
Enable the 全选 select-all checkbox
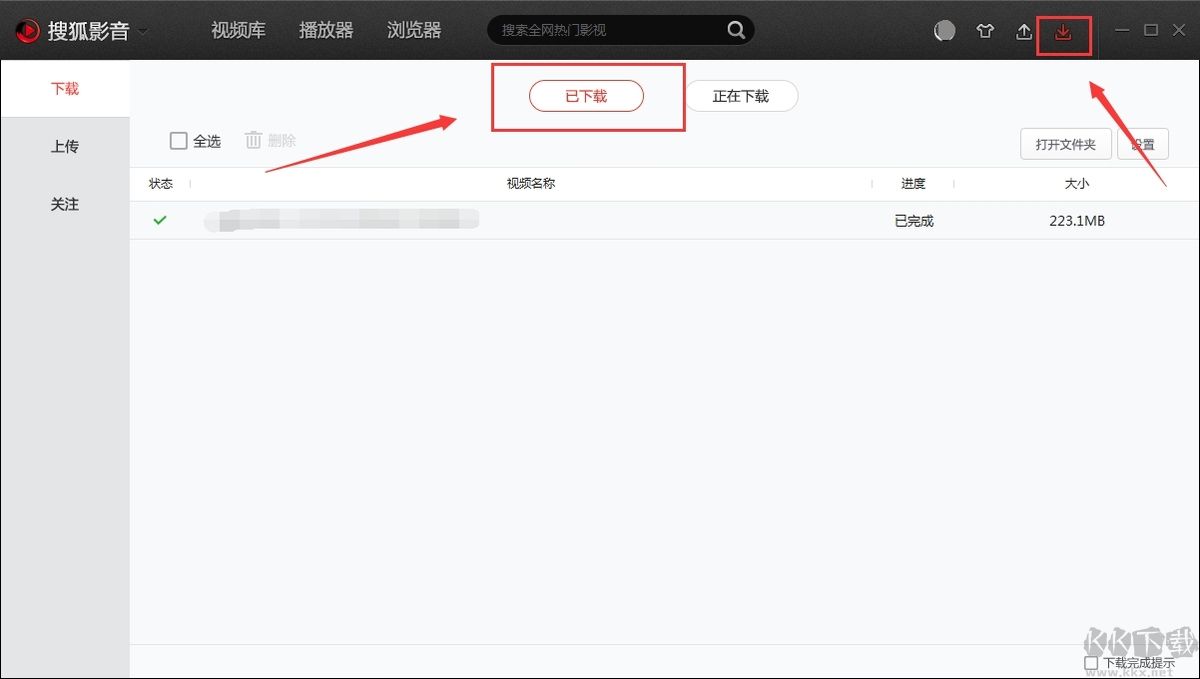coord(179,141)
